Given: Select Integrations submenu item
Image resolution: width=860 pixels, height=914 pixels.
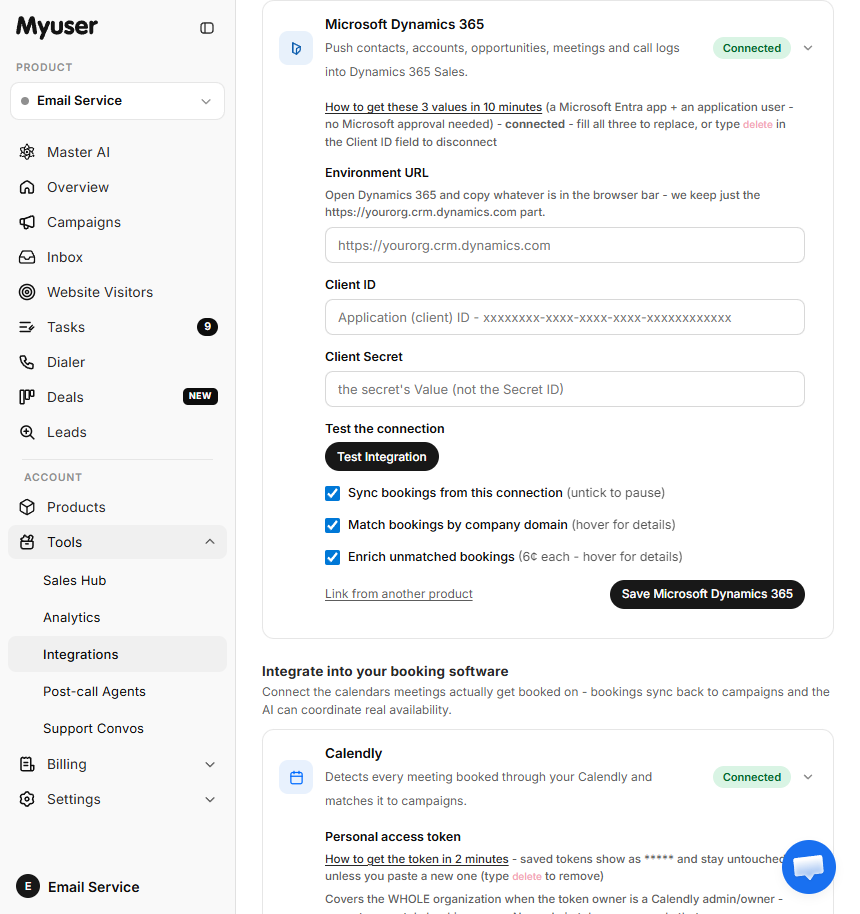Looking at the screenshot, I should (x=117, y=654).
